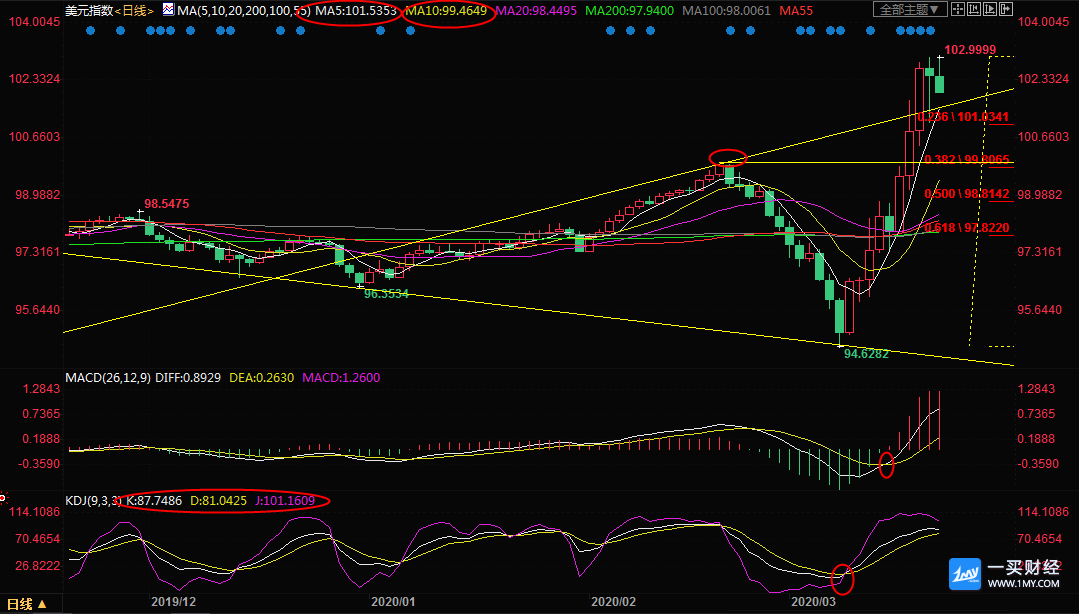Screen dimensions: 1079x614
Task: Open the 全部主题 dropdown
Action: pyautogui.click(x=910, y=9)
